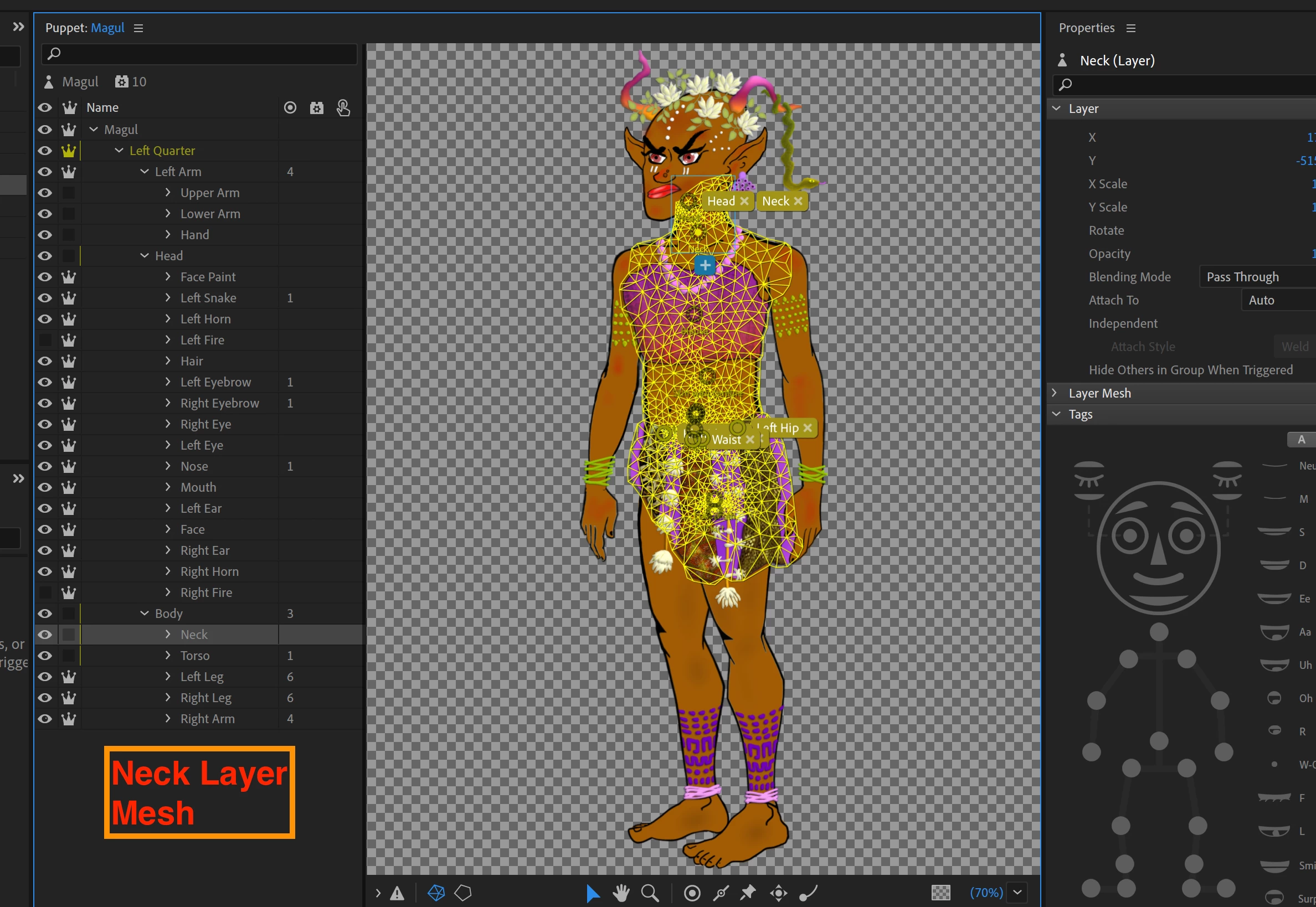The width and height of the screenshot is (1316, 907).
Task: Toggle independence crown for Neck layer
Action: [x=69, y=634]
